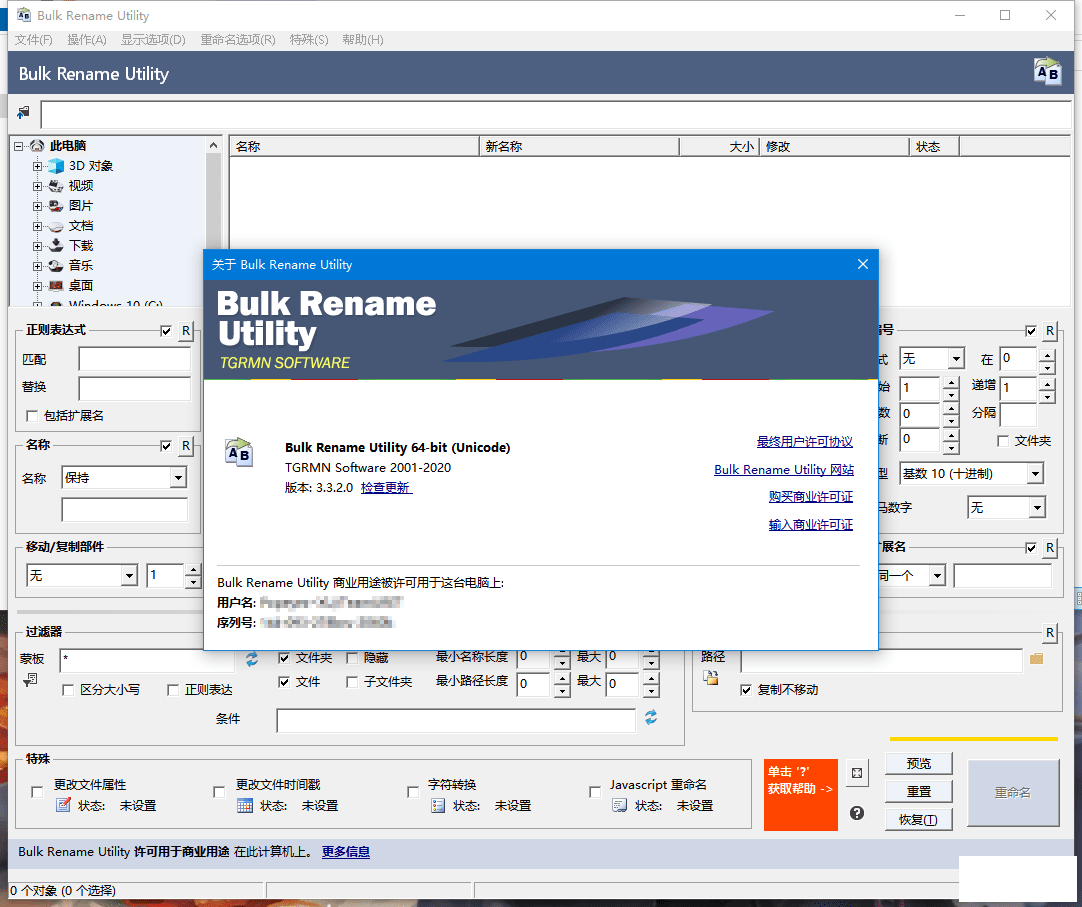Screen dimensions: 1082x907
Task: Open the 最终用户许可协议 link
Action: click(x=805, y=442)
